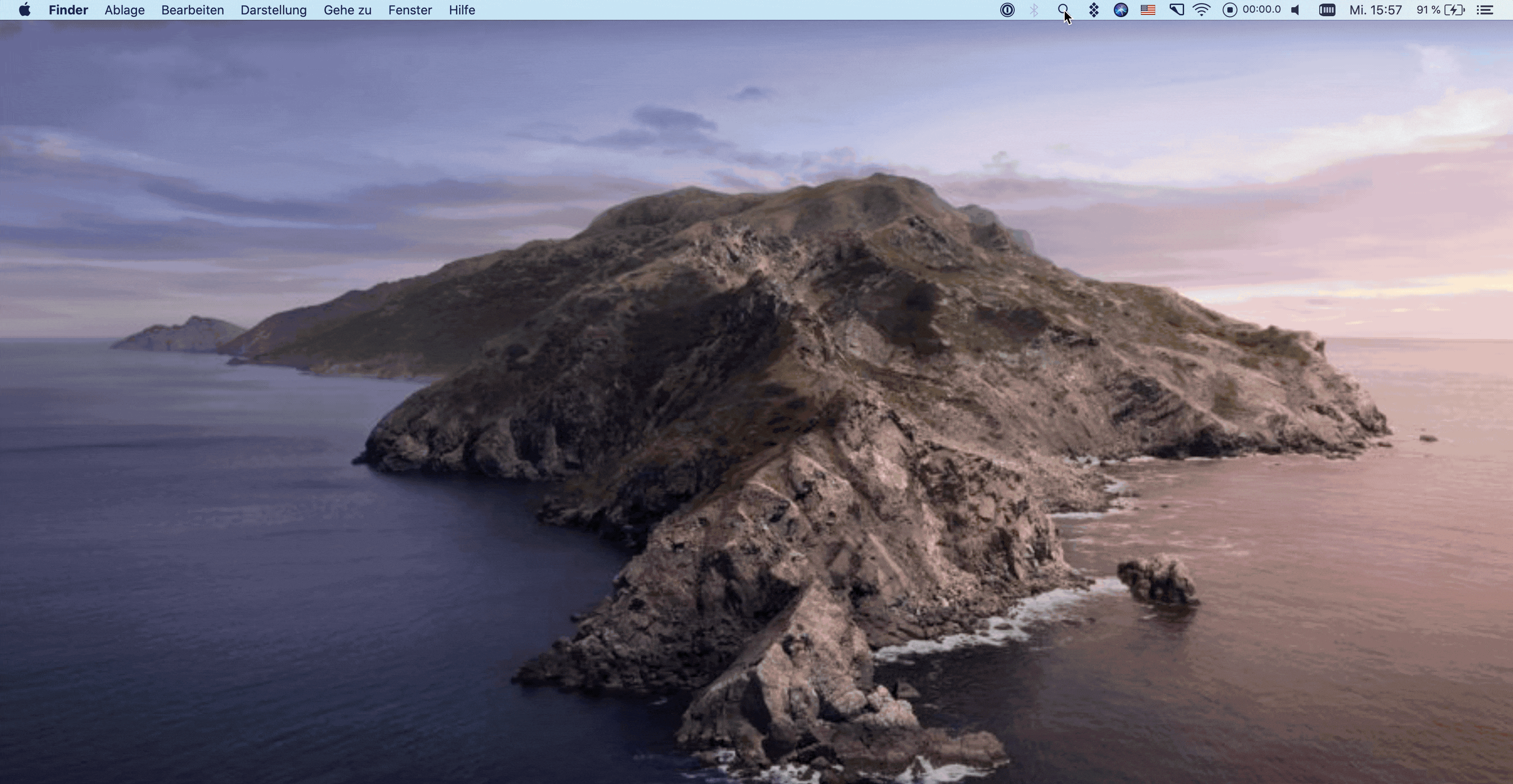Click the clock showing Mi. 15:57

point(1375,10)
